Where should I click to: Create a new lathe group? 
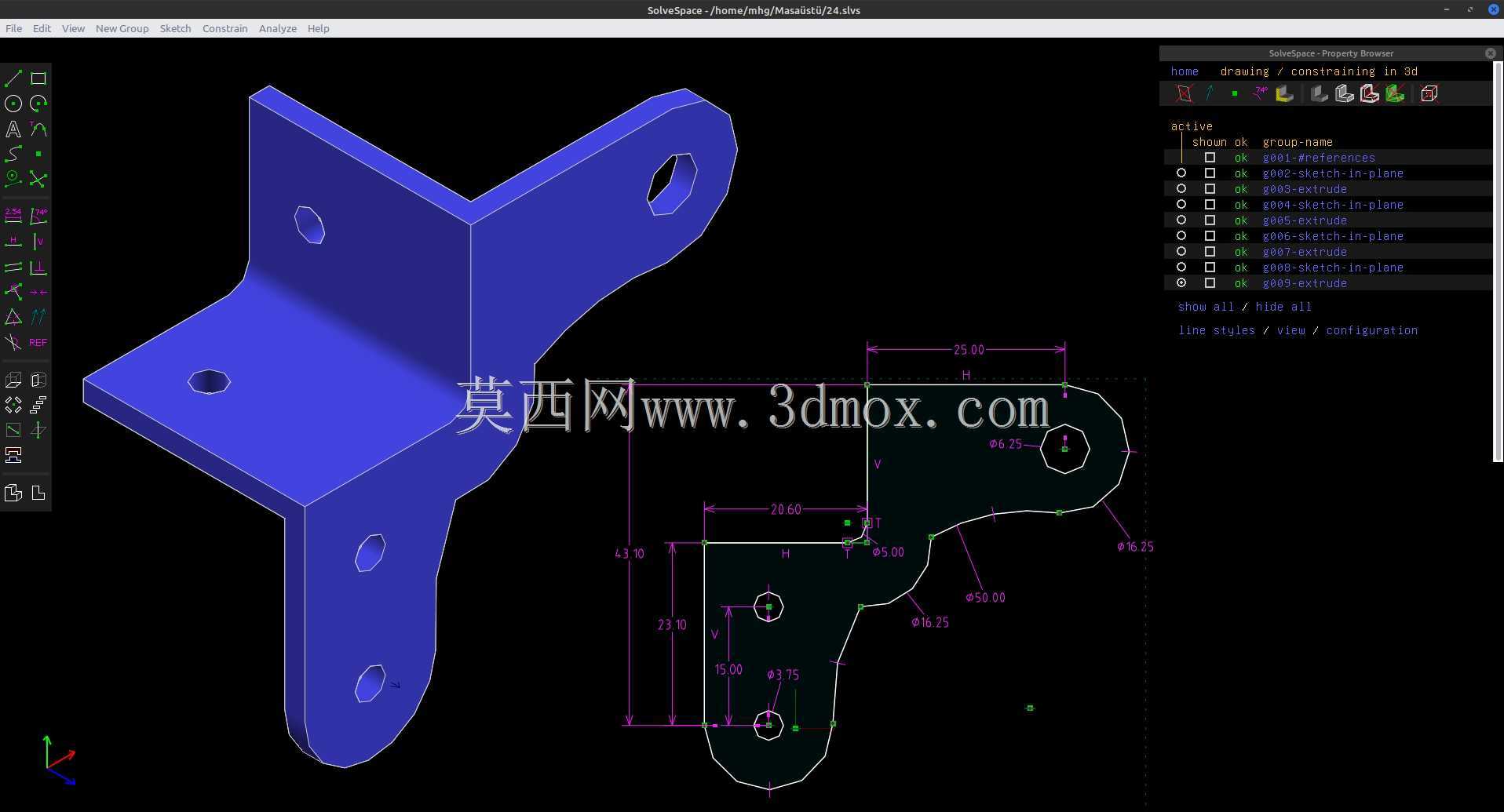tap(38, 381)
